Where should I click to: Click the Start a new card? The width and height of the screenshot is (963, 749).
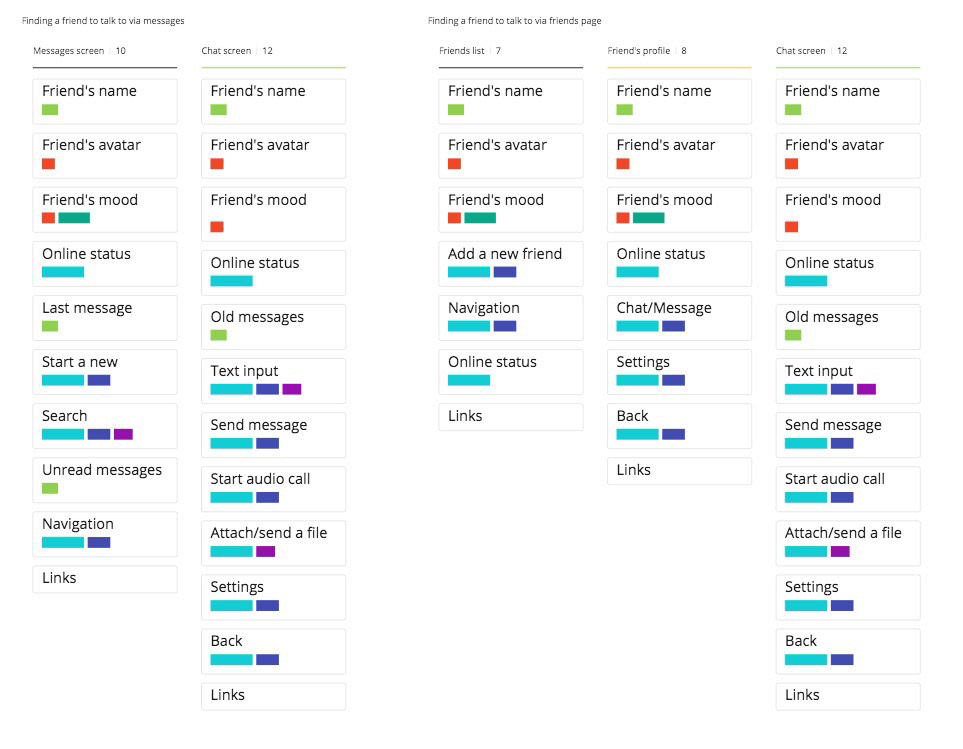(x=105, y=371)
